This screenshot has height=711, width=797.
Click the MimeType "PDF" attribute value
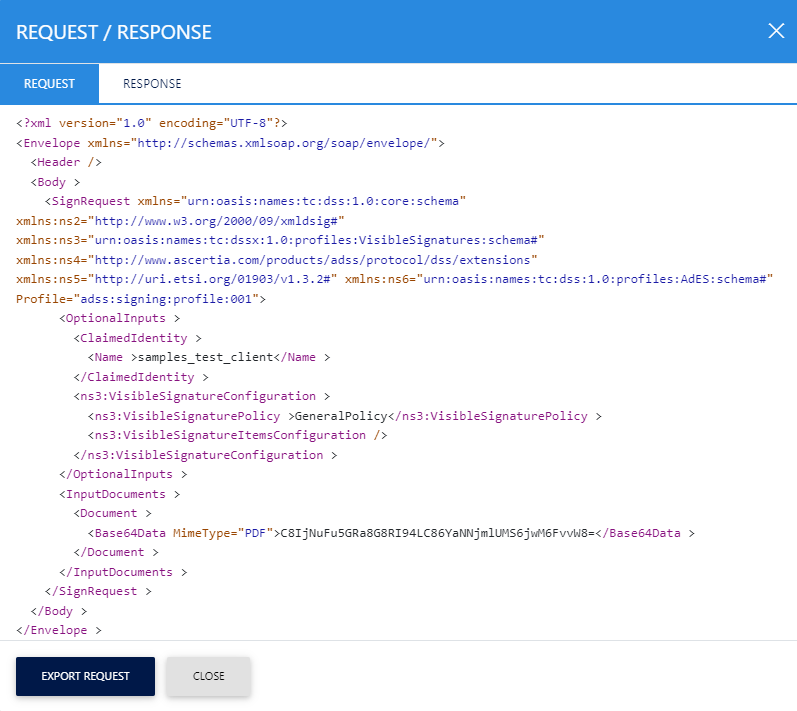pos(254,533)
